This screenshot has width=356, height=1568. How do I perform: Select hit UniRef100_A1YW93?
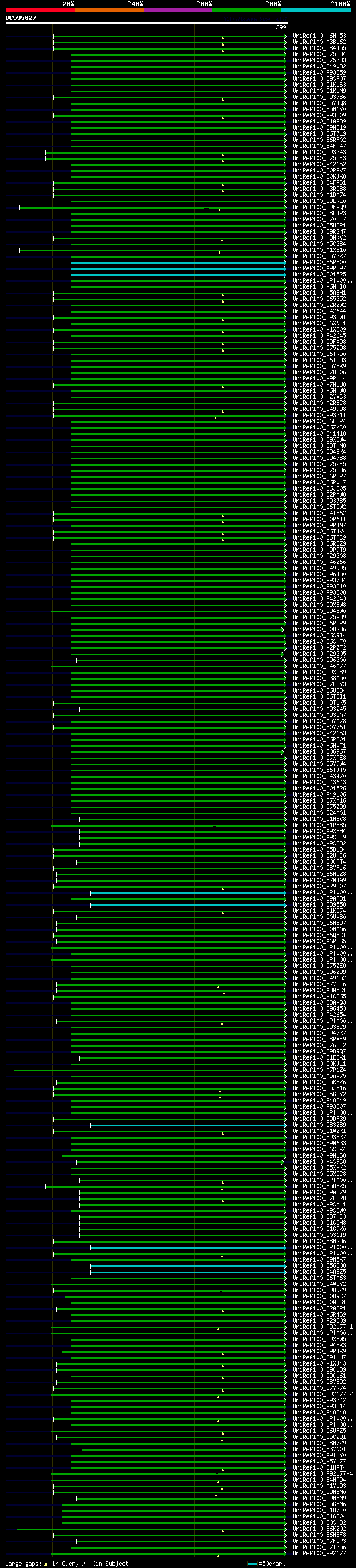point(319,1486)
